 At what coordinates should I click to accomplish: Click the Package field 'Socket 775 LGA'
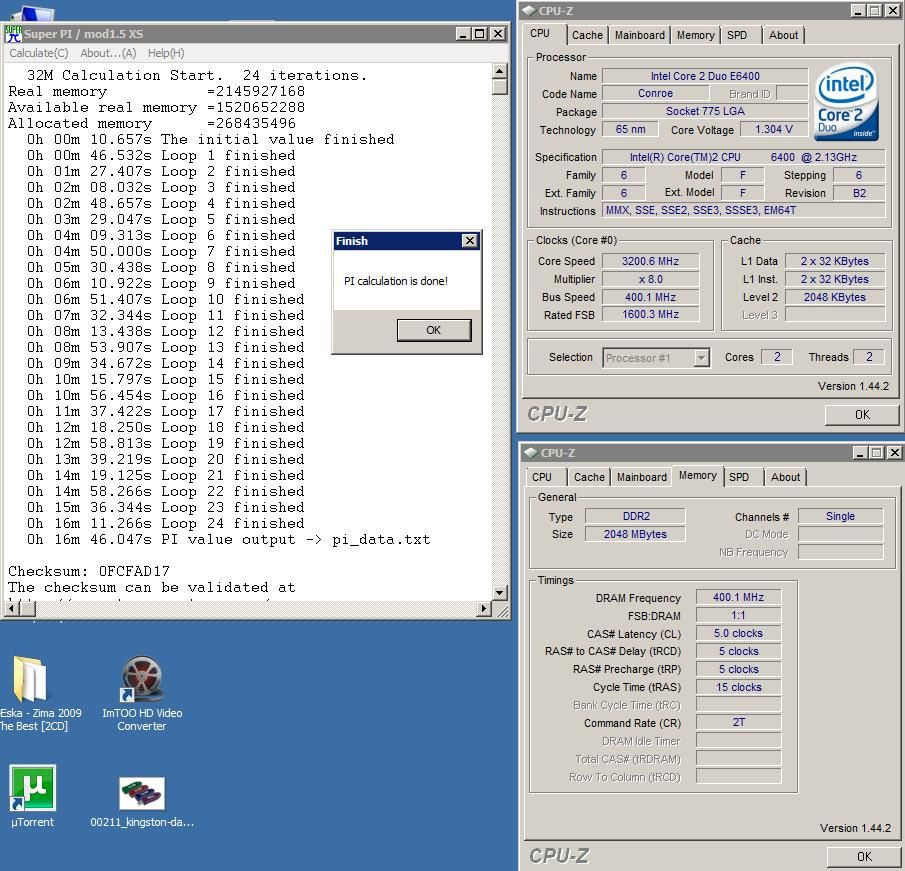(705, 111)
